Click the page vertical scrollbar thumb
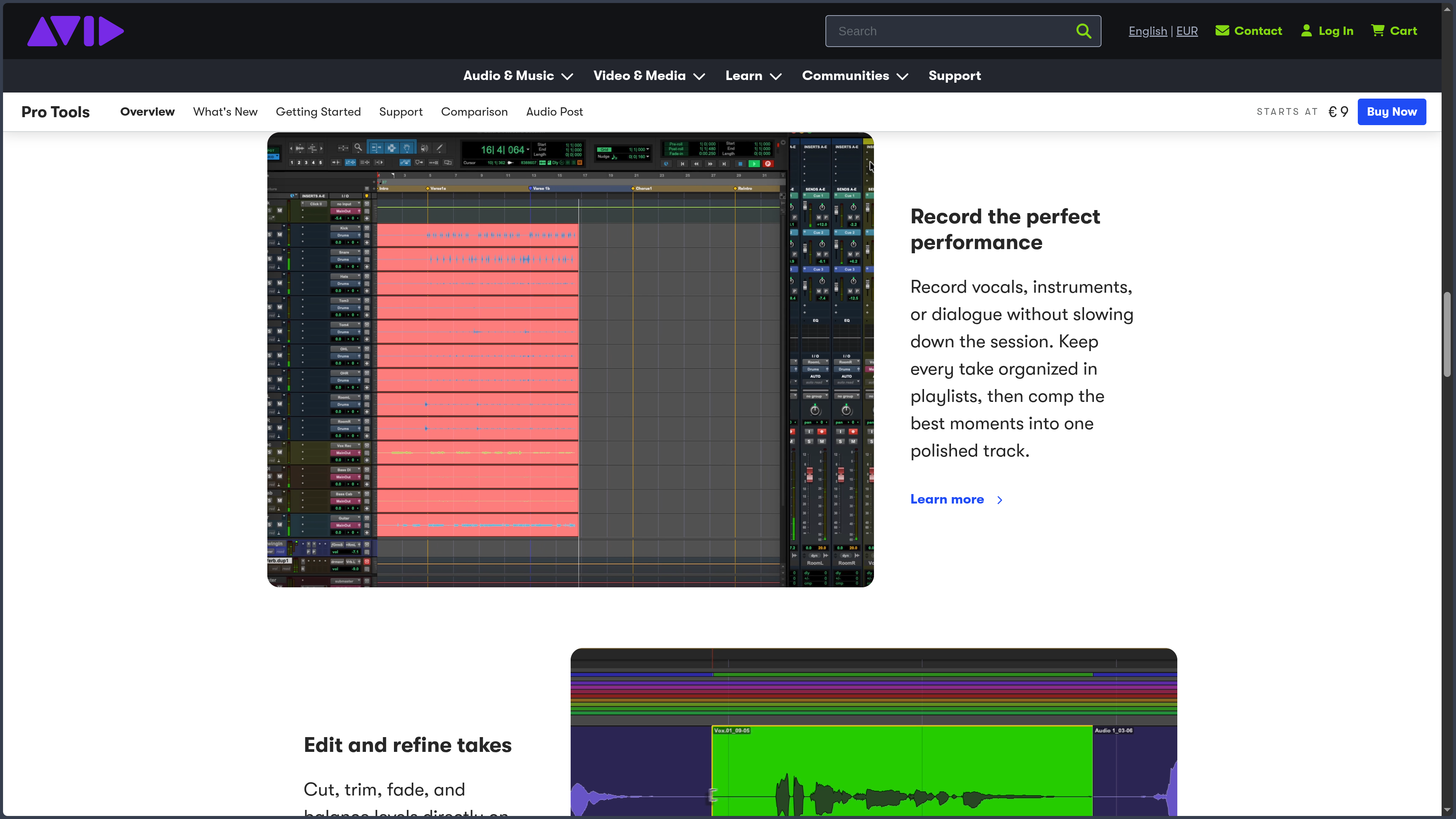 point(1447,334)
